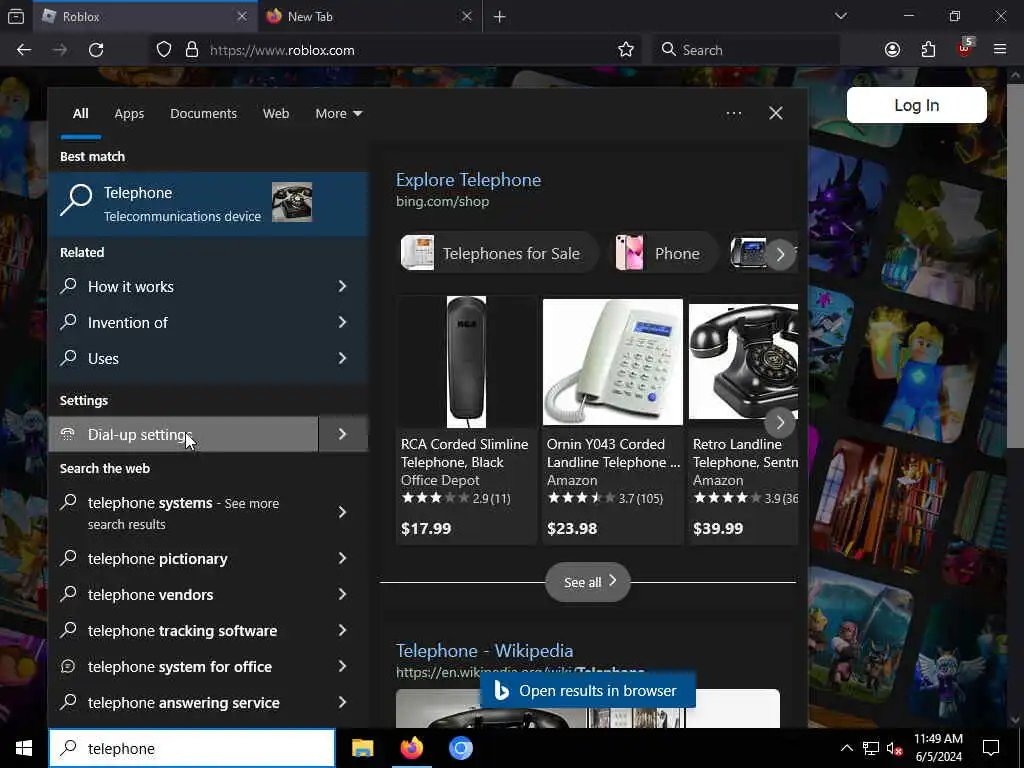Advance the category chips arrow
The height and width of the screenshot is (768, 1024).
click(x=780, y=253)
